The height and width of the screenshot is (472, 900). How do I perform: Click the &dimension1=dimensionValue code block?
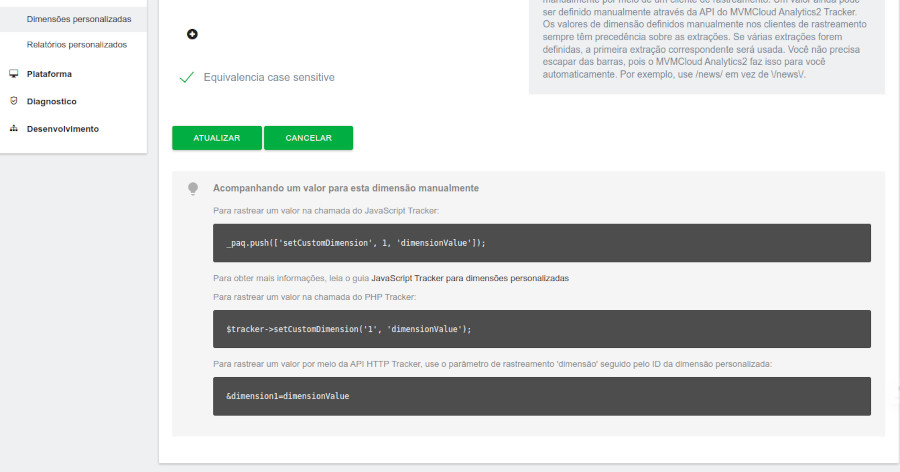pos(541,396)
